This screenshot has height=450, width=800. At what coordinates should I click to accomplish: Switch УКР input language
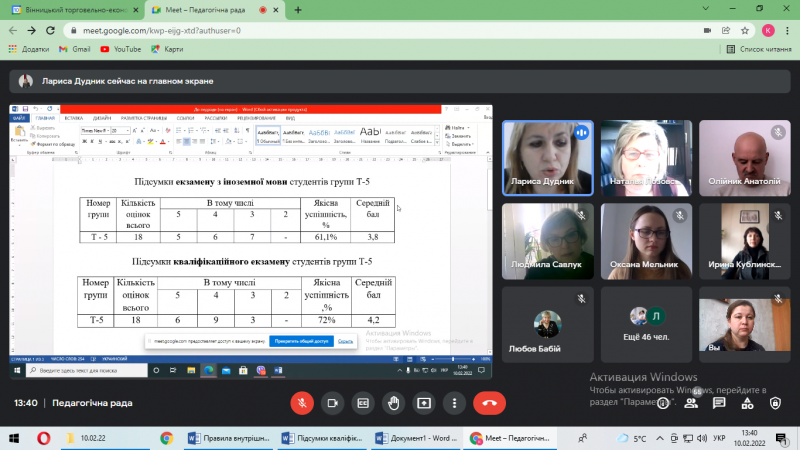[719, 438]
